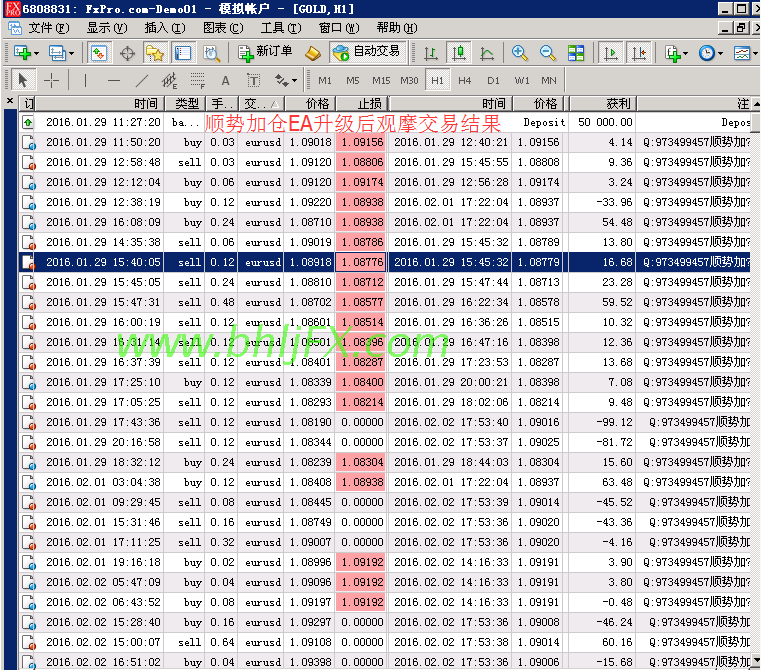Toggle the M5 timeframe
Image resolution: width=761 pixels, height=670 pixels.
click(353, 81)
